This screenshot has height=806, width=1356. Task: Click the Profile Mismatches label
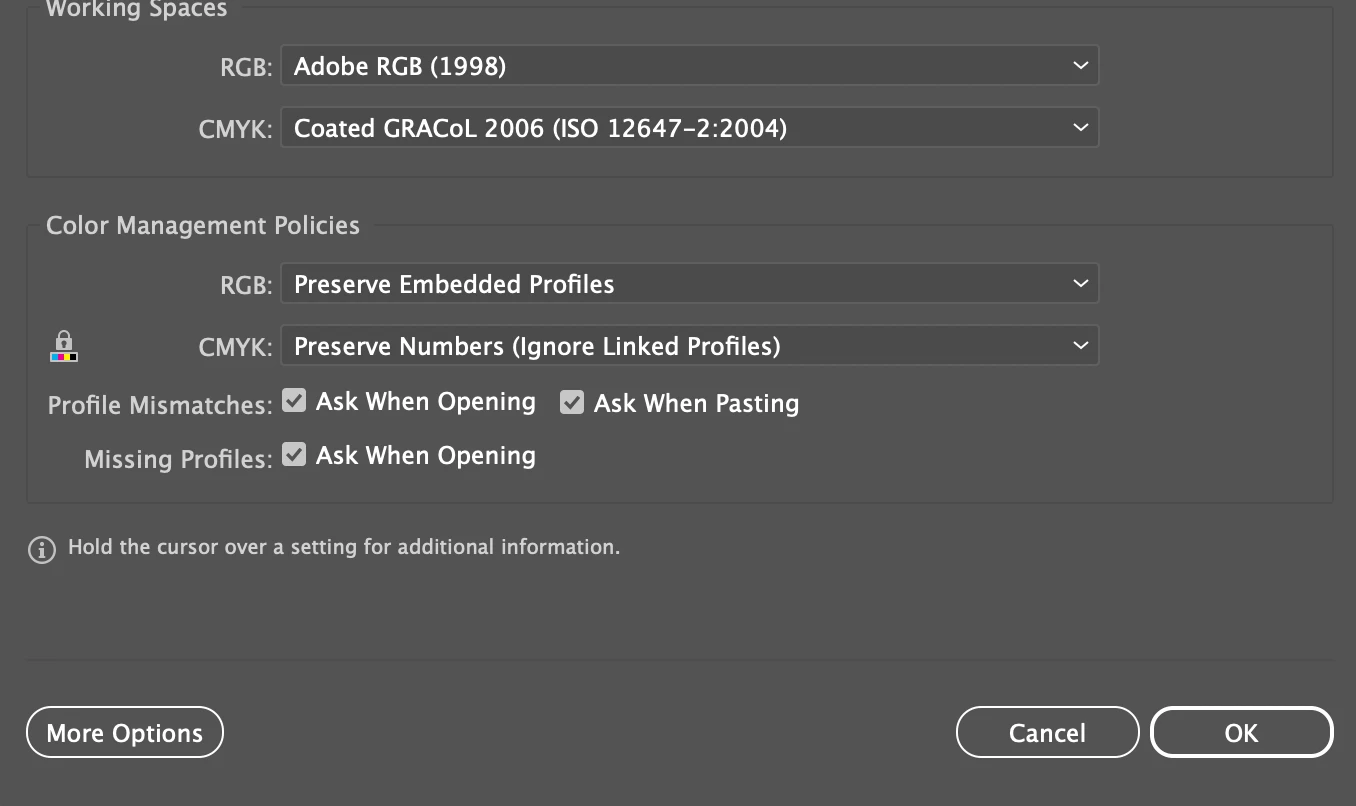(x=160, y=406)
